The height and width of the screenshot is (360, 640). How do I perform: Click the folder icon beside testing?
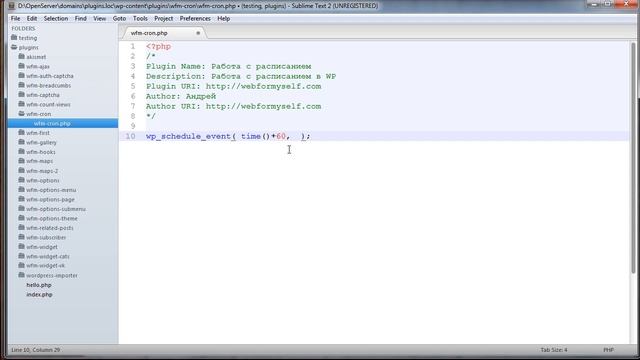pyautogui.click(x=14, y=38)
